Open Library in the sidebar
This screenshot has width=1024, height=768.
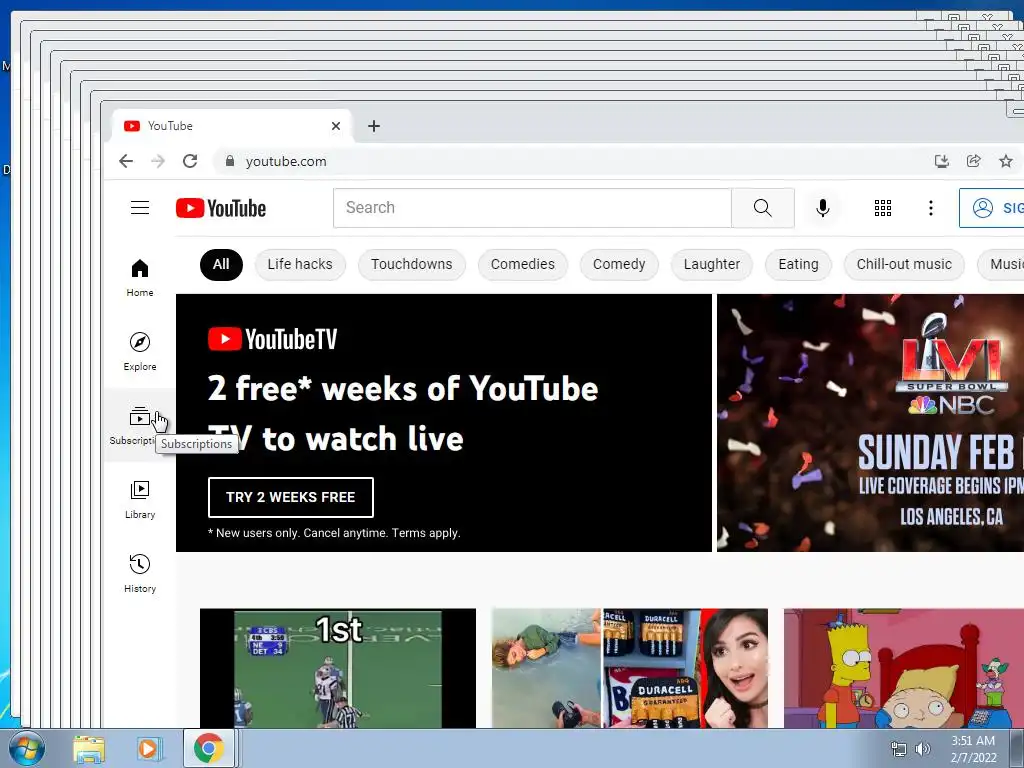140,500
